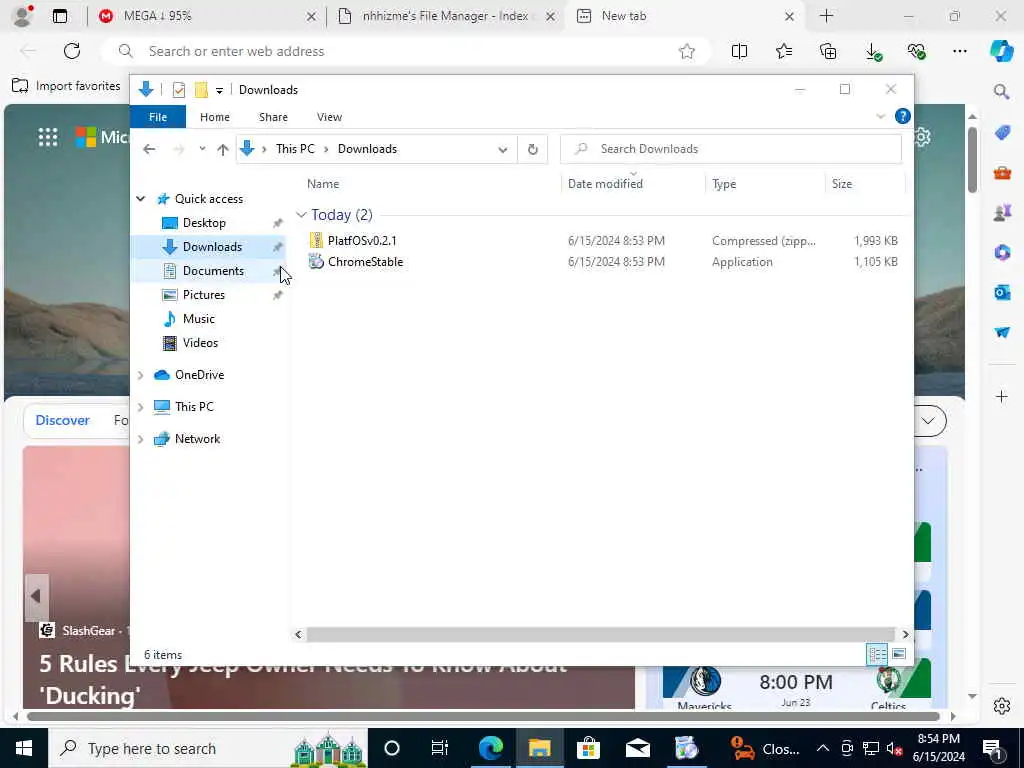The height and width of the screenshot is (768, 1024).
Task: Click the Properties quick access toolbar icon
Action: (178, 90)
